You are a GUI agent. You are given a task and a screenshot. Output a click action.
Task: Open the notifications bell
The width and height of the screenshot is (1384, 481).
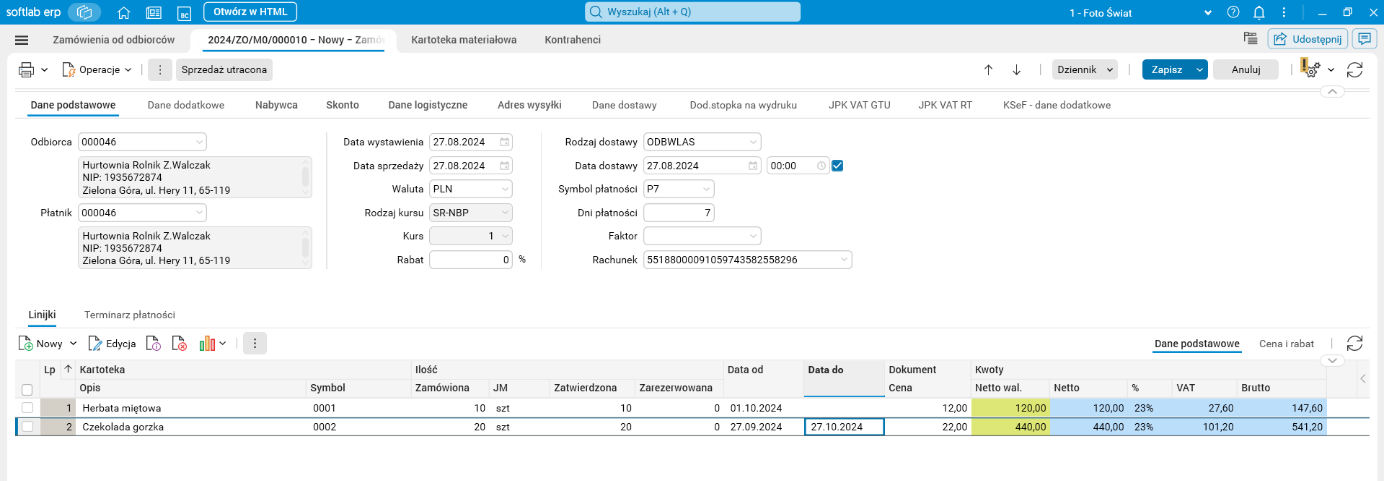pyautogui.click(x=1259, y=12)
